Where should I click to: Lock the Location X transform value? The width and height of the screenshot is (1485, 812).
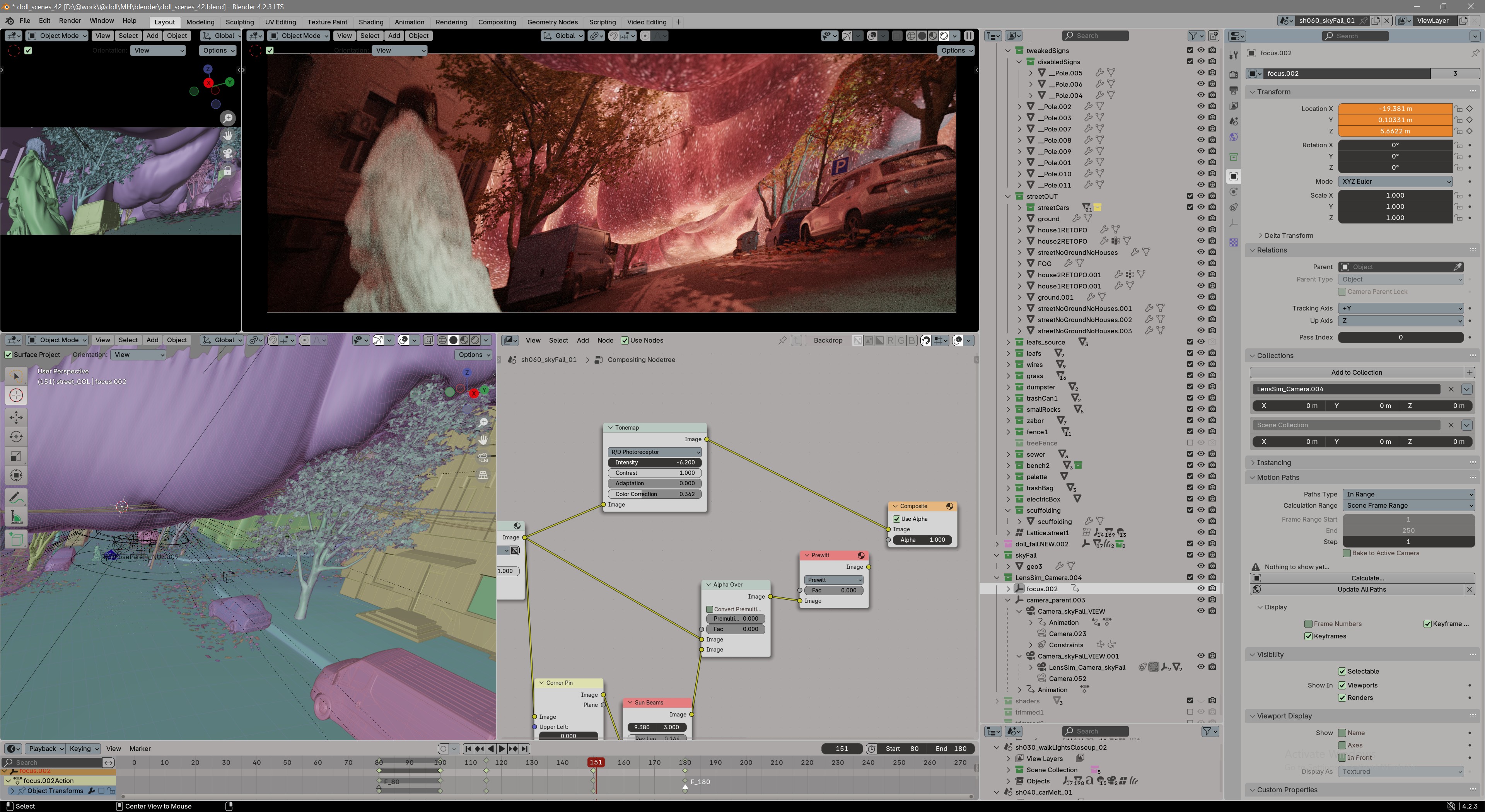tap(1458, 109)
